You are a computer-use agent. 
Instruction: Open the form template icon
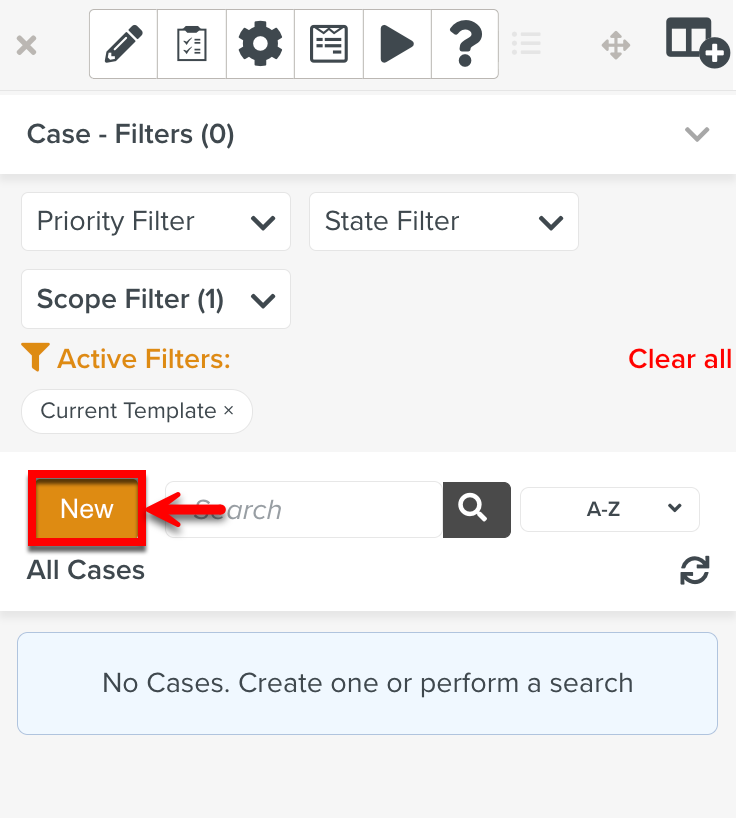tap(328, 44)
